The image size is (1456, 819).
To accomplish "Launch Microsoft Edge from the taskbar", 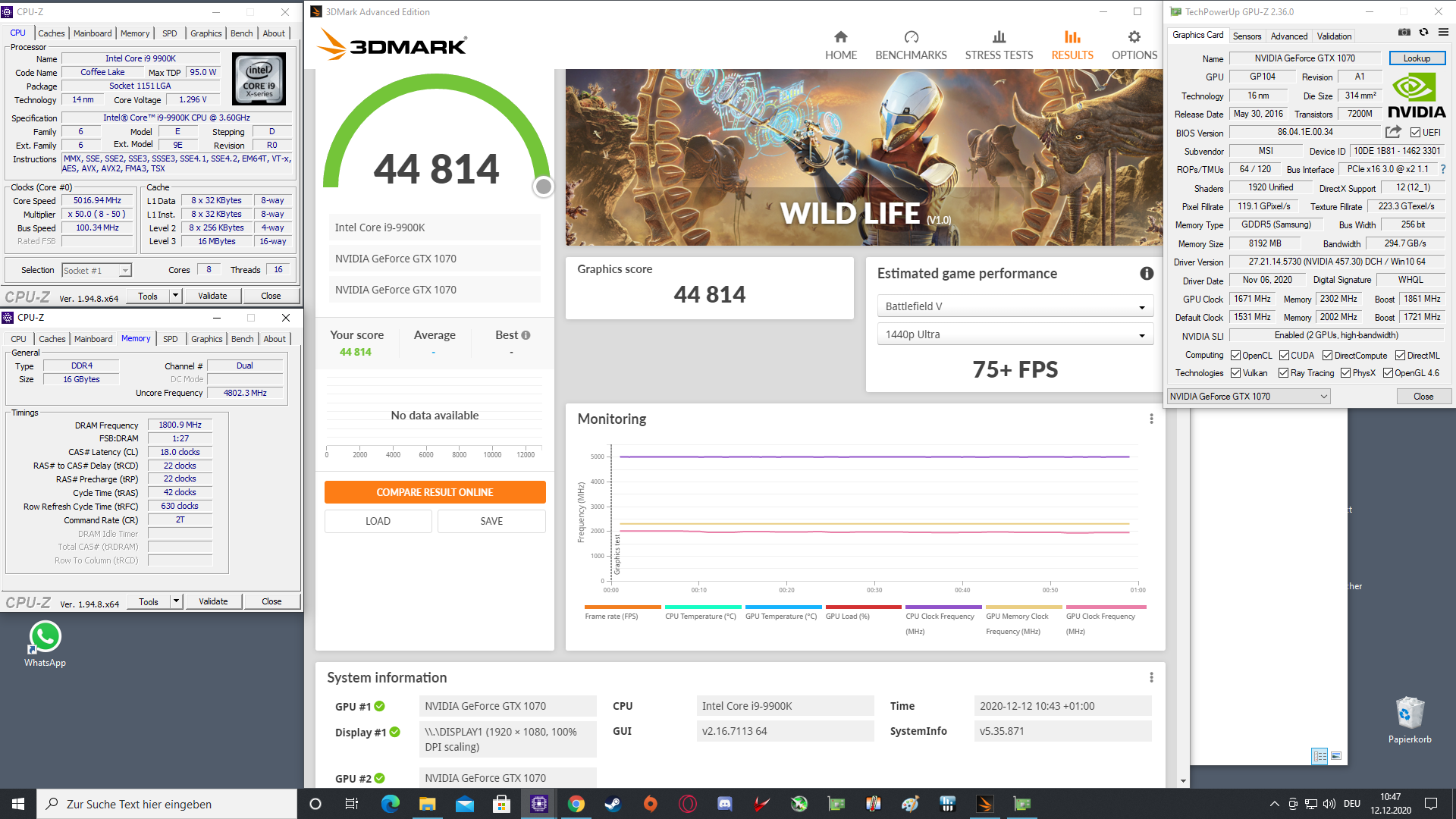I will (391, 804).
